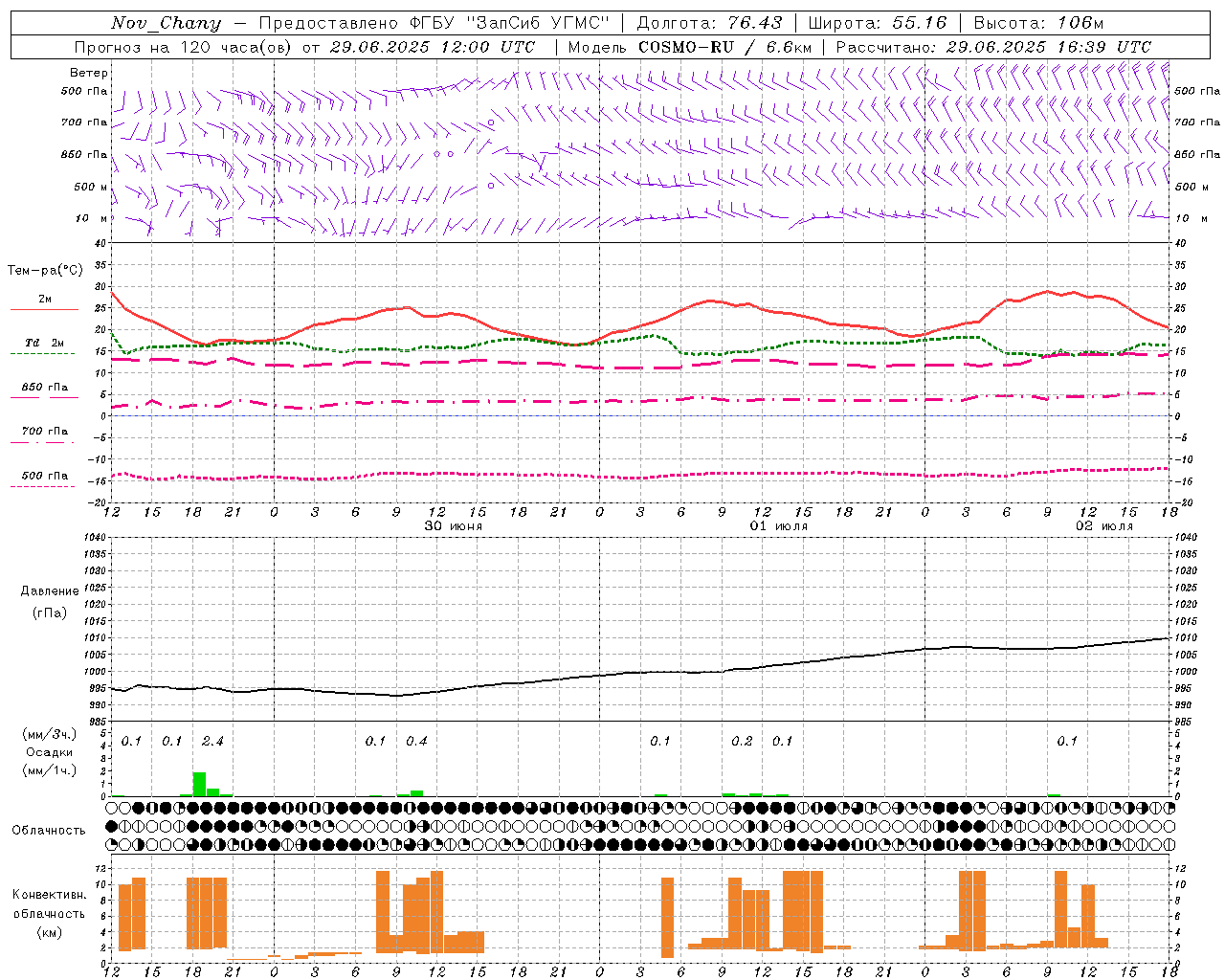Click the 'Давление' pressure panel label
Viewport: 1225px width, 980px height.
(x=49, y=591)
